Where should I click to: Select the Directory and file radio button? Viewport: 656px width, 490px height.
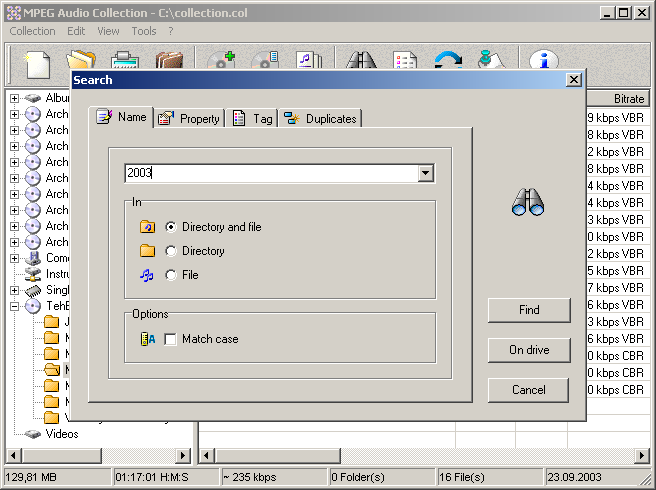[171, 227]
